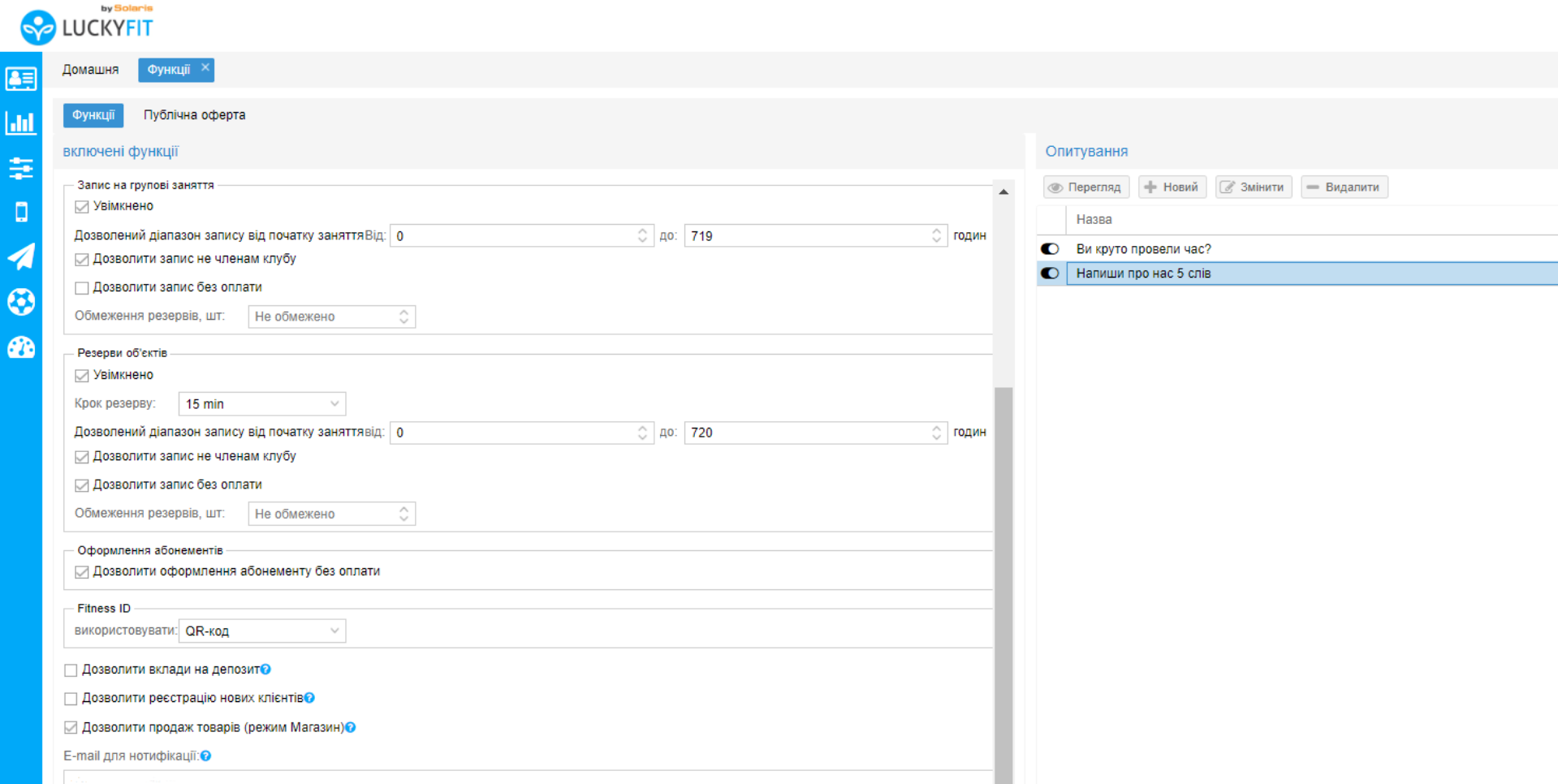The width and height of the screenshot is (1558, 784).
Task: Show help for E-mail для нотифікації
Action: pos(206,756)
